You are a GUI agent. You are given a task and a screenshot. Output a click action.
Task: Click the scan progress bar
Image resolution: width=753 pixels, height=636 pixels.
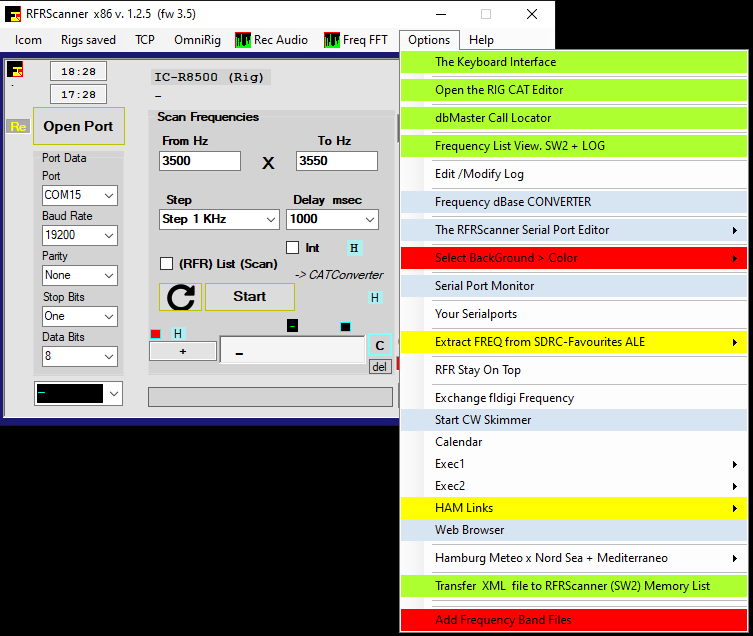coord(270,397)
